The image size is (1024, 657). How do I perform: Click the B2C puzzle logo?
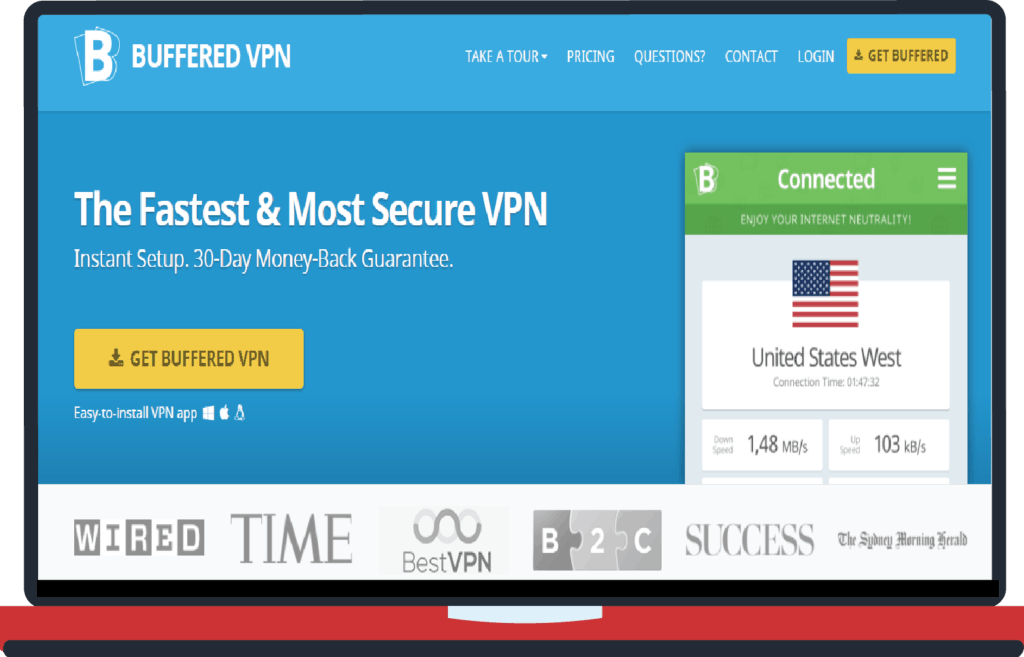click(597, 540)
